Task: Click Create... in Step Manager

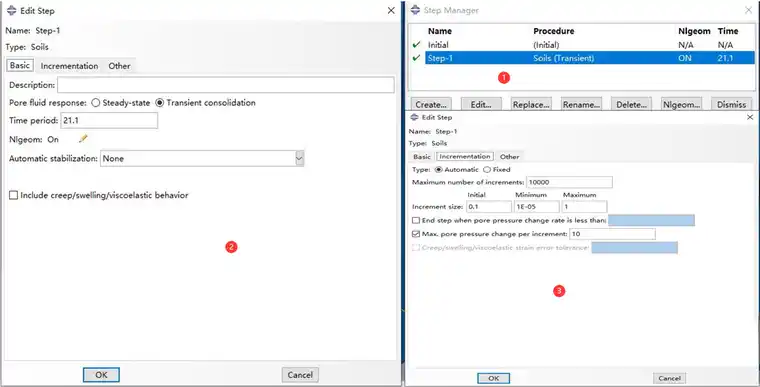Action: tap(431, 104)
